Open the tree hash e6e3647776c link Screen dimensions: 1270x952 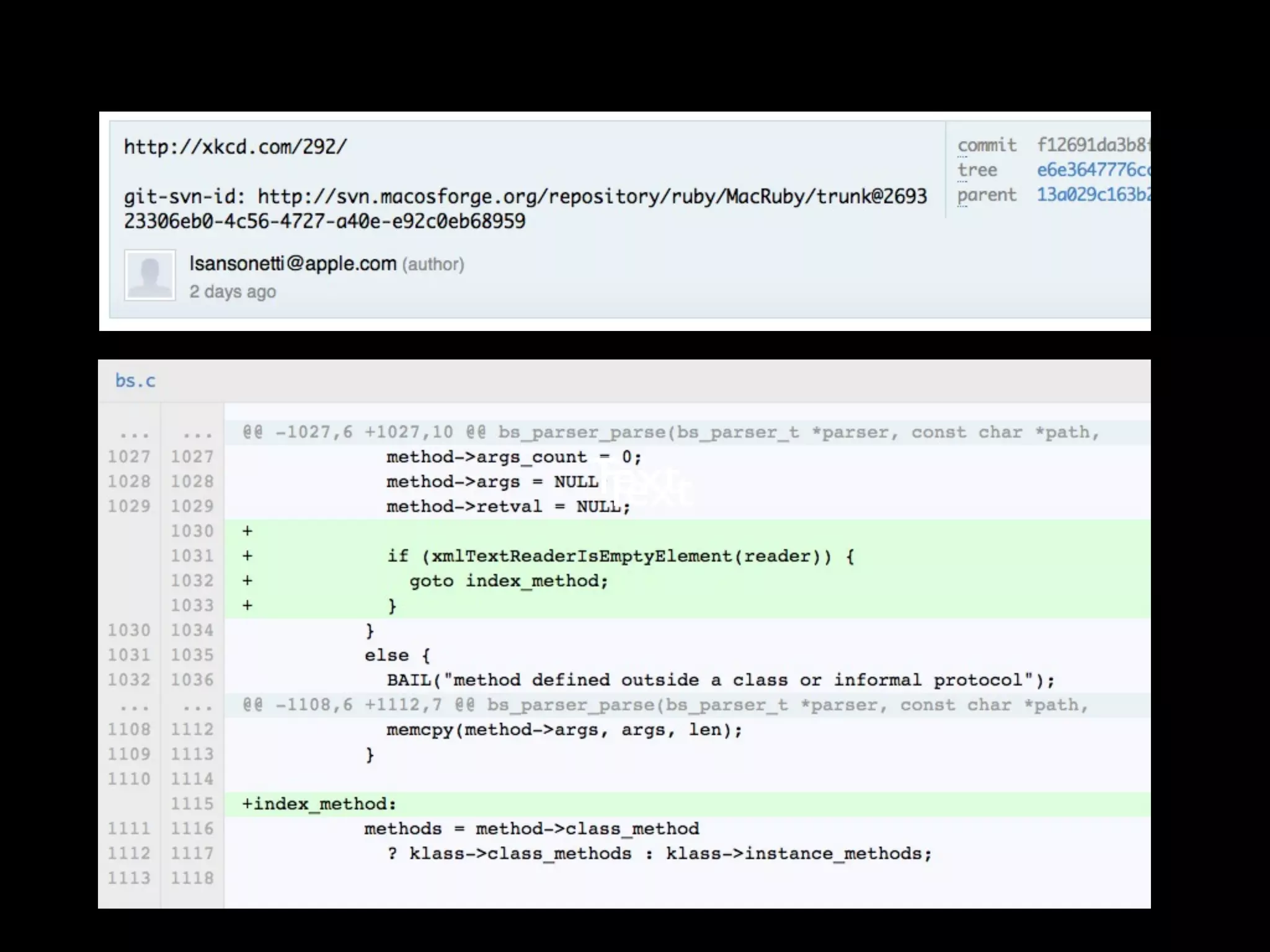(1093, 170)
